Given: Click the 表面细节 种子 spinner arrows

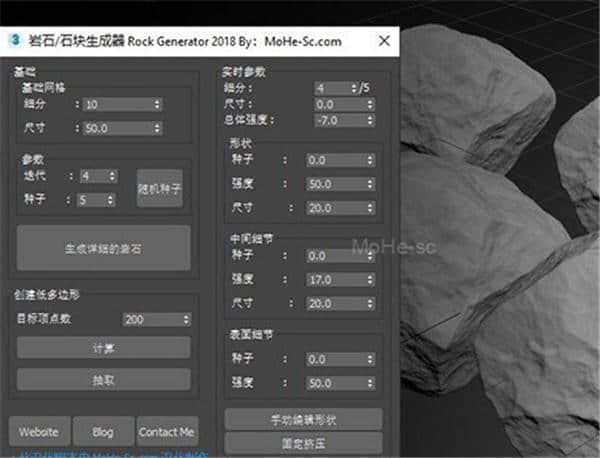Looking at the screenshot, I should [x=371, y=358].
